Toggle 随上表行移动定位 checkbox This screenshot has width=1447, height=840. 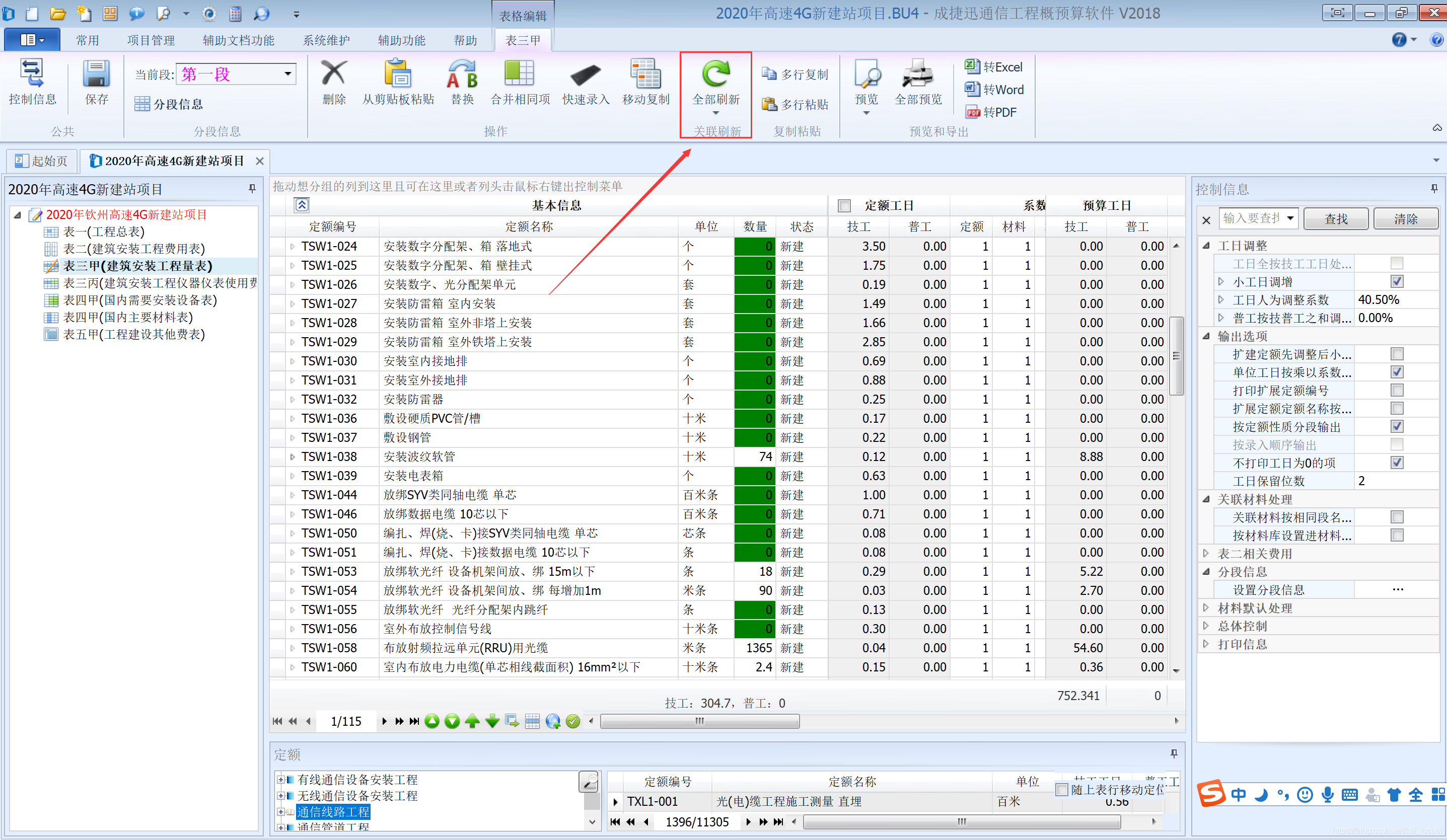pos(1062,790)
